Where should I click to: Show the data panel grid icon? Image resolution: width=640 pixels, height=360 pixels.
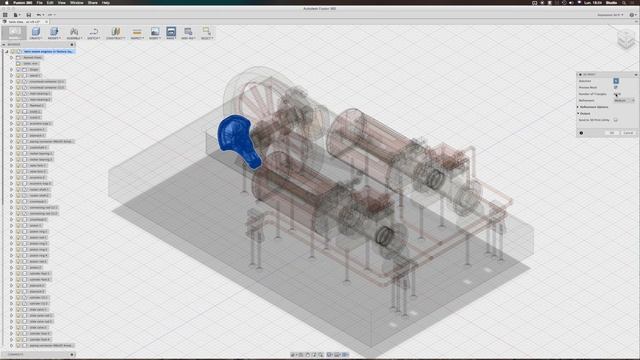click(5, 15)
